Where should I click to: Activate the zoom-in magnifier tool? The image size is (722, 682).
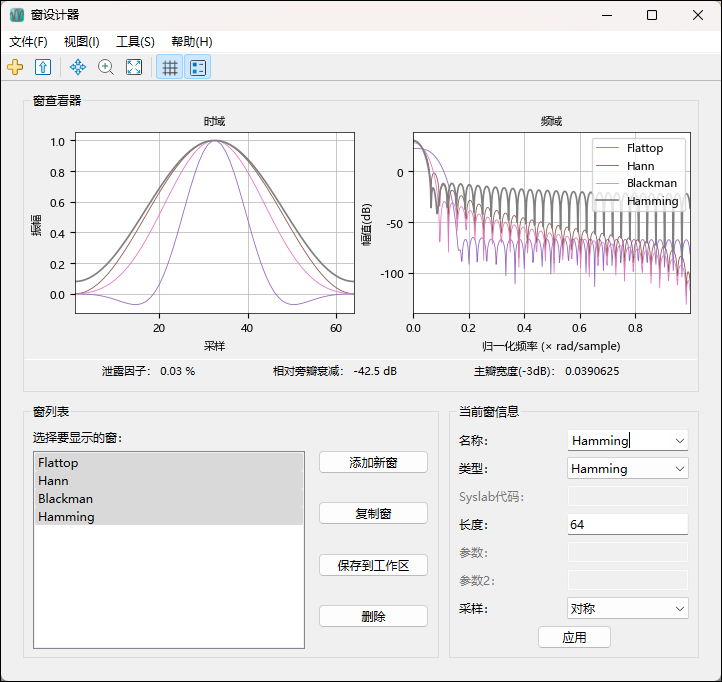pos(105,68)
